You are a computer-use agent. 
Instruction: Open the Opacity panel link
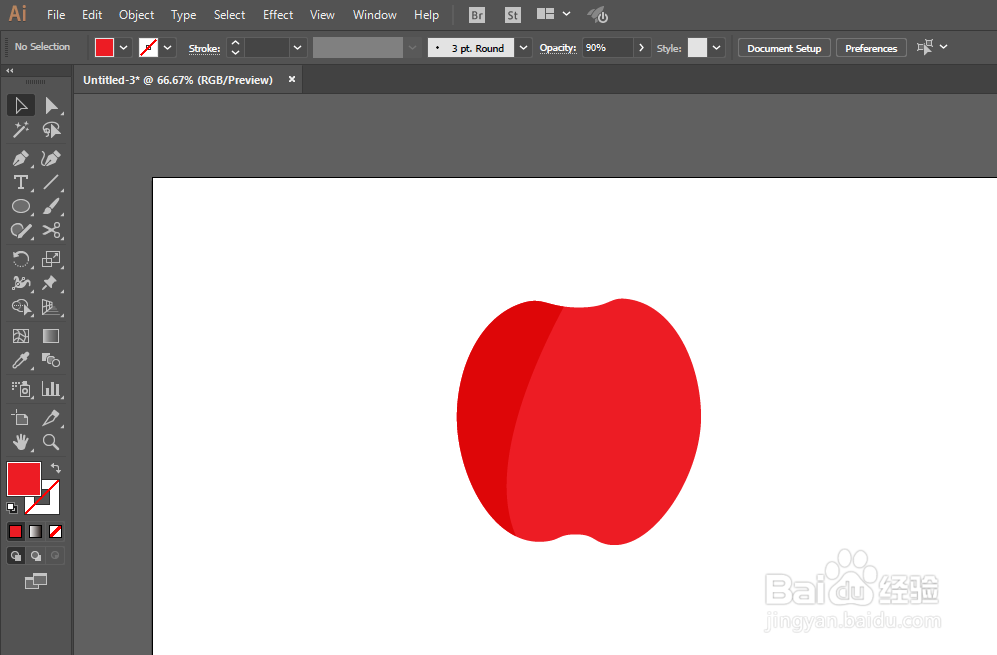tap(558, 48)
